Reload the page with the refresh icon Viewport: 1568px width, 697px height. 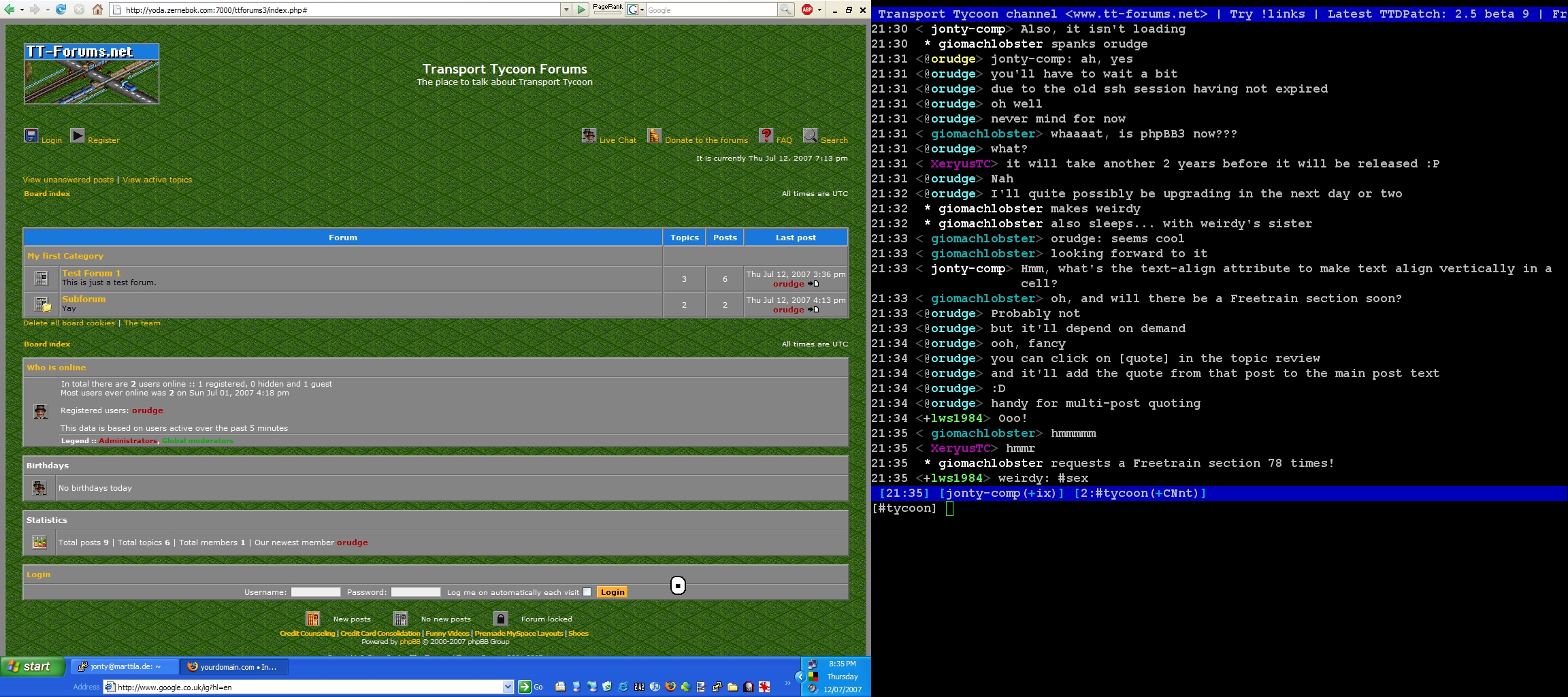61,10
